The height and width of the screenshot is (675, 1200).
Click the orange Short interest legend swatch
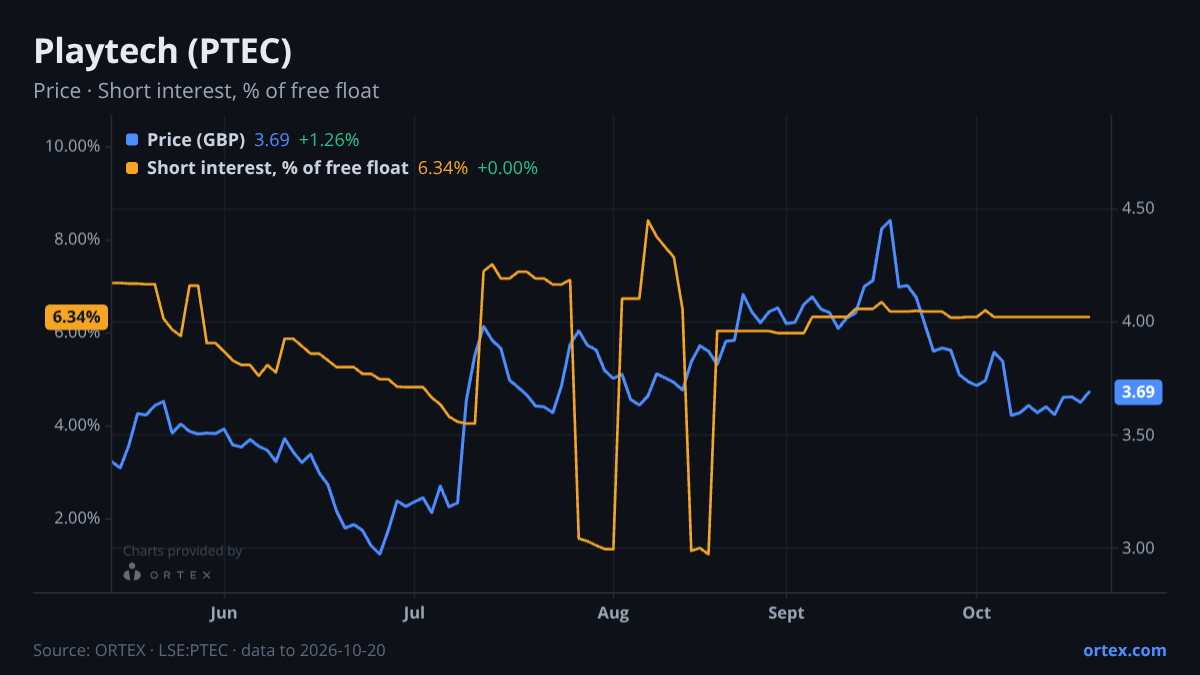click(132, 168)
